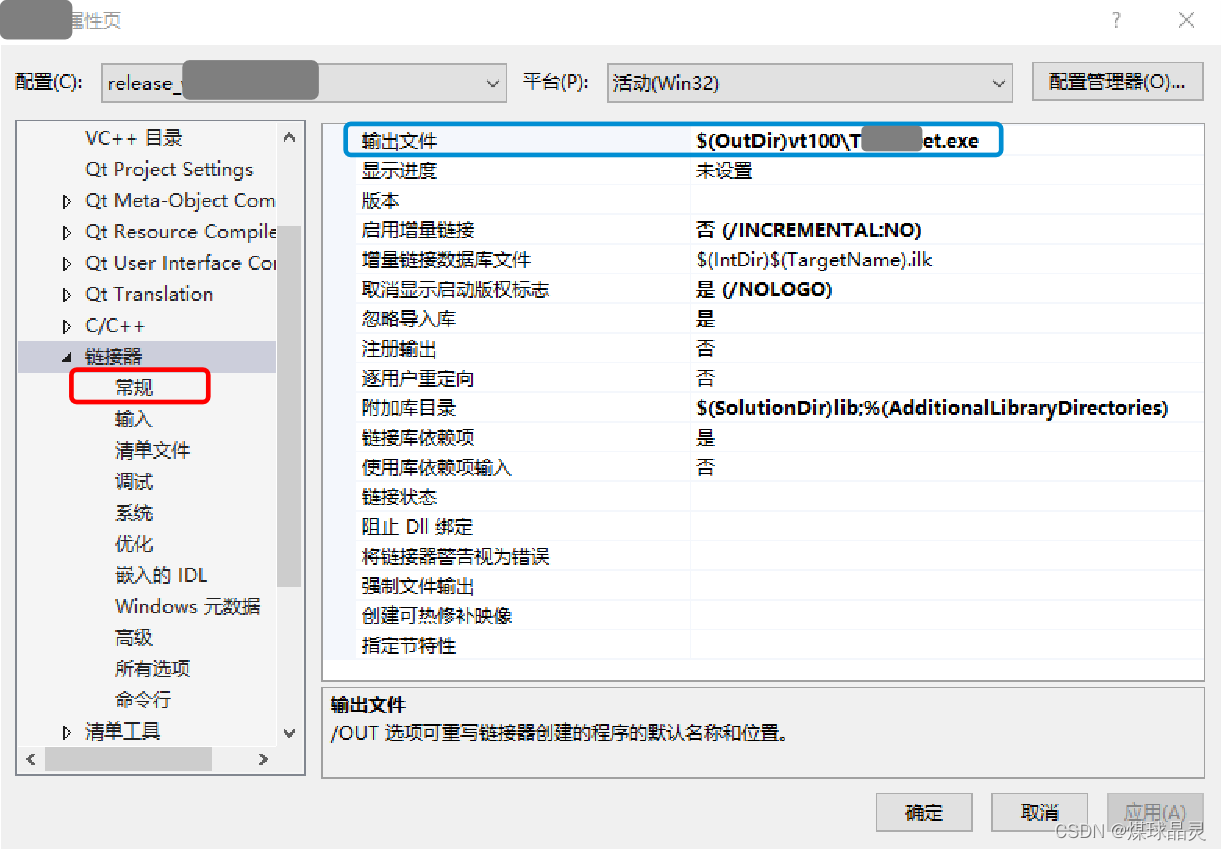Viewport: 1221px width, 850px height.
Task: Open the 配置管理器(O) dialog
Action: click(1117, 82)
